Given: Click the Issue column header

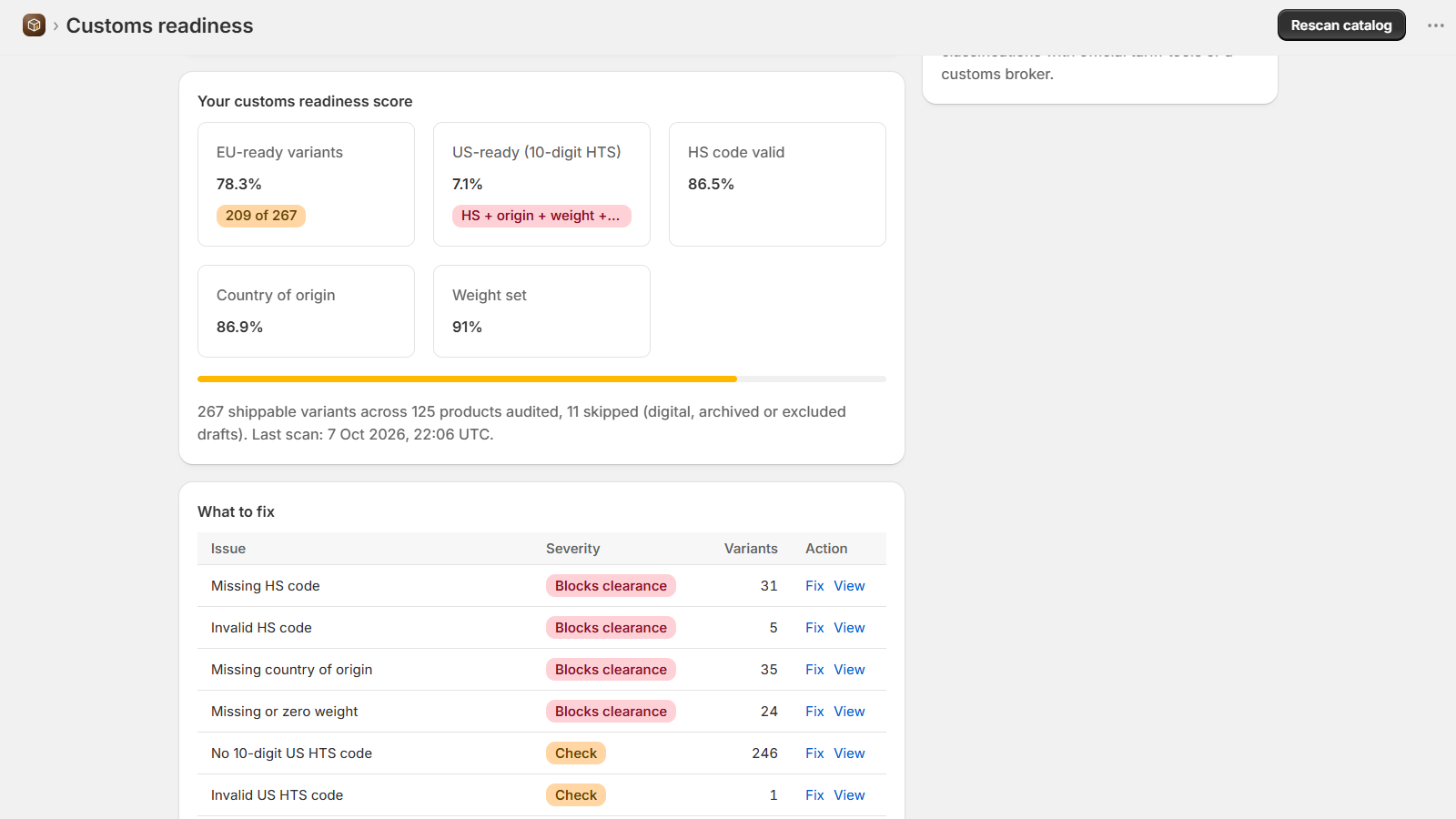Looking at the screenshot, I should (228, 549).
